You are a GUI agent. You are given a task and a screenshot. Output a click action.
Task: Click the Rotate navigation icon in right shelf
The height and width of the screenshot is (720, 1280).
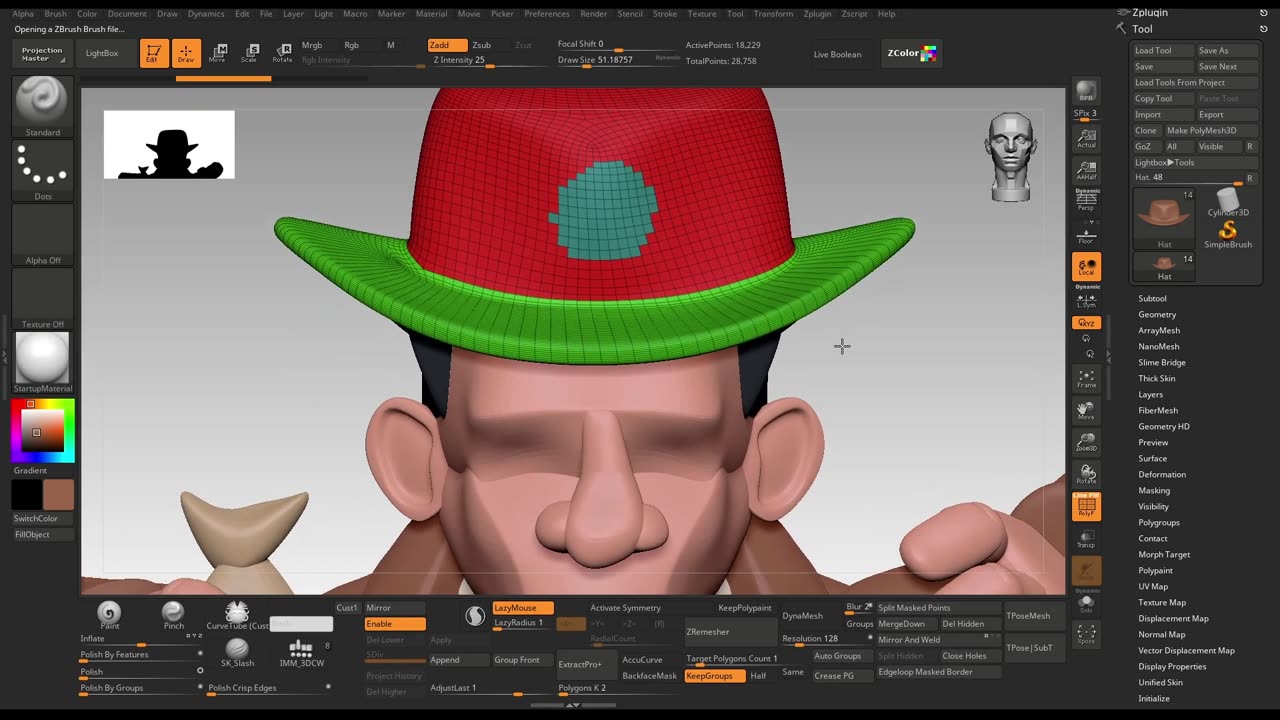[x=1086, y=474]
